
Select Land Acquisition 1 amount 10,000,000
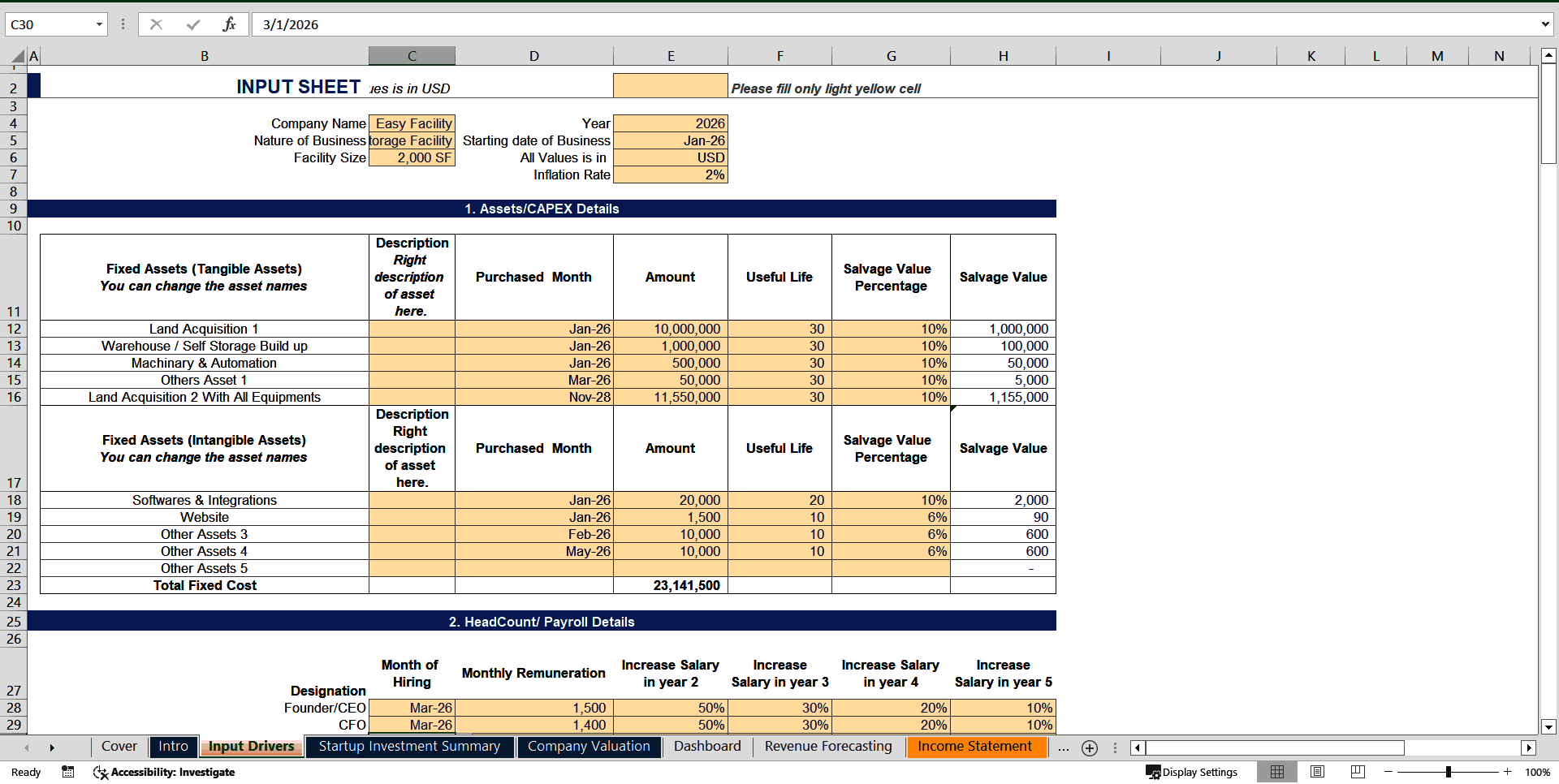[671, 329]
